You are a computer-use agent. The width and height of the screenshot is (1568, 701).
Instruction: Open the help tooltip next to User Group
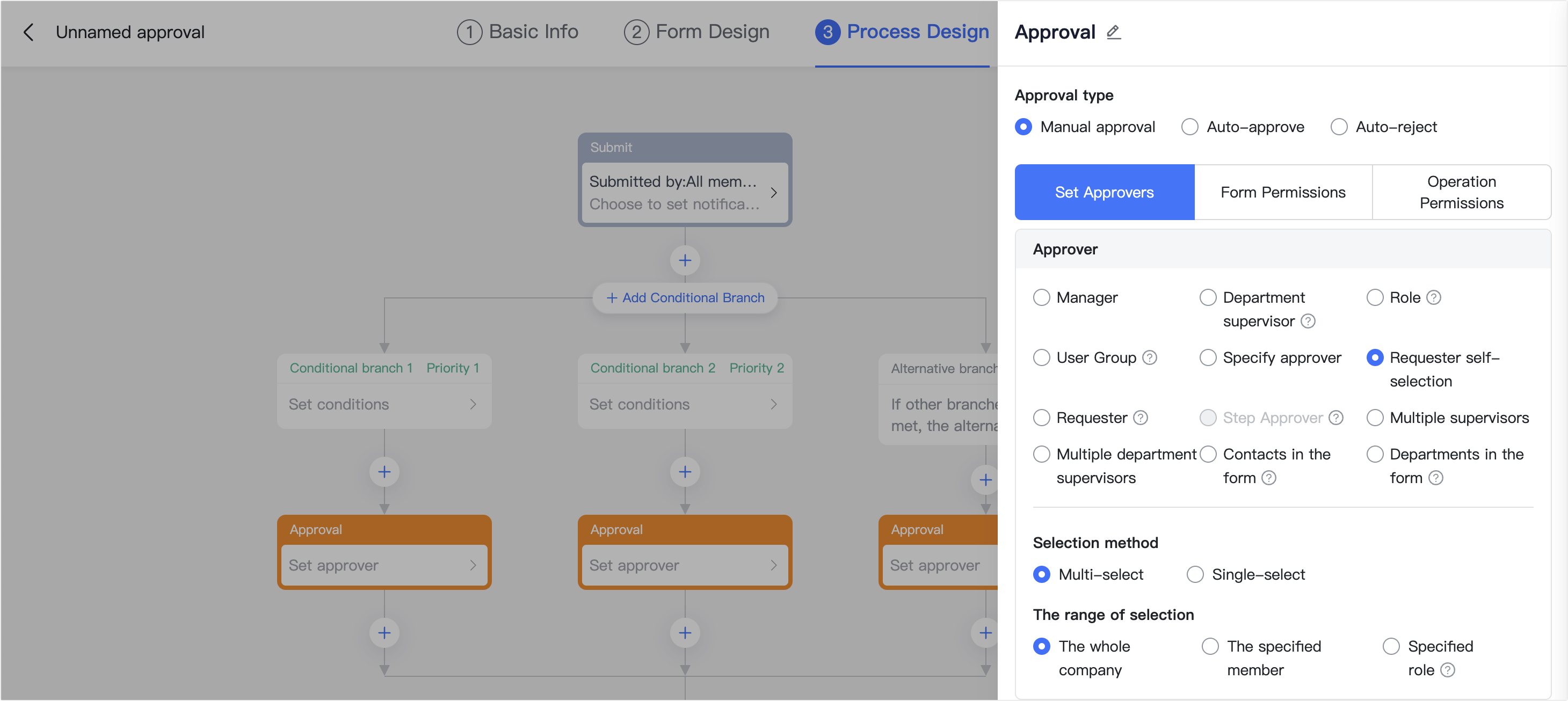pos(1150,358)
